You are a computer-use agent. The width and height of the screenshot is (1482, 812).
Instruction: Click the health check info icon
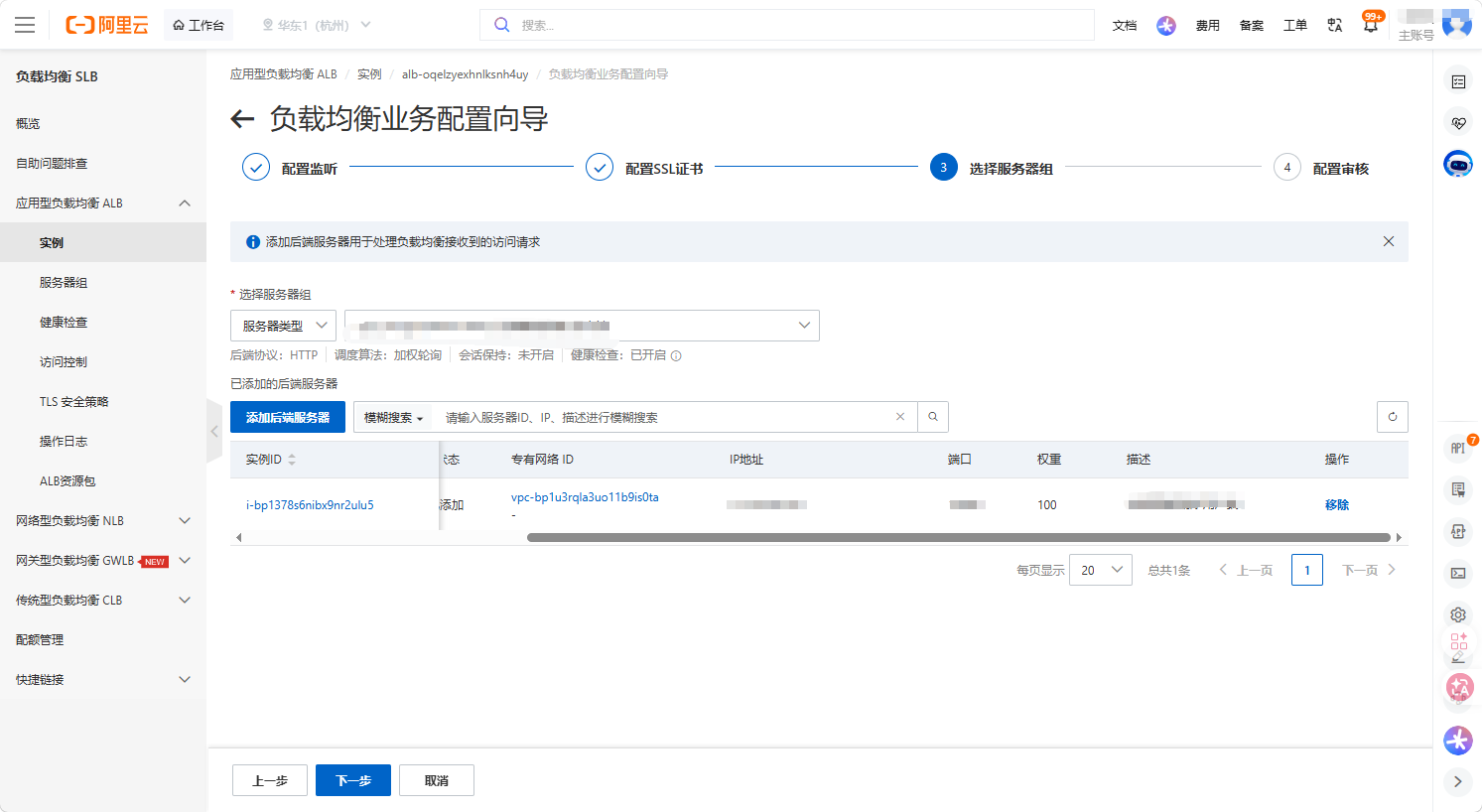[676, 355]
